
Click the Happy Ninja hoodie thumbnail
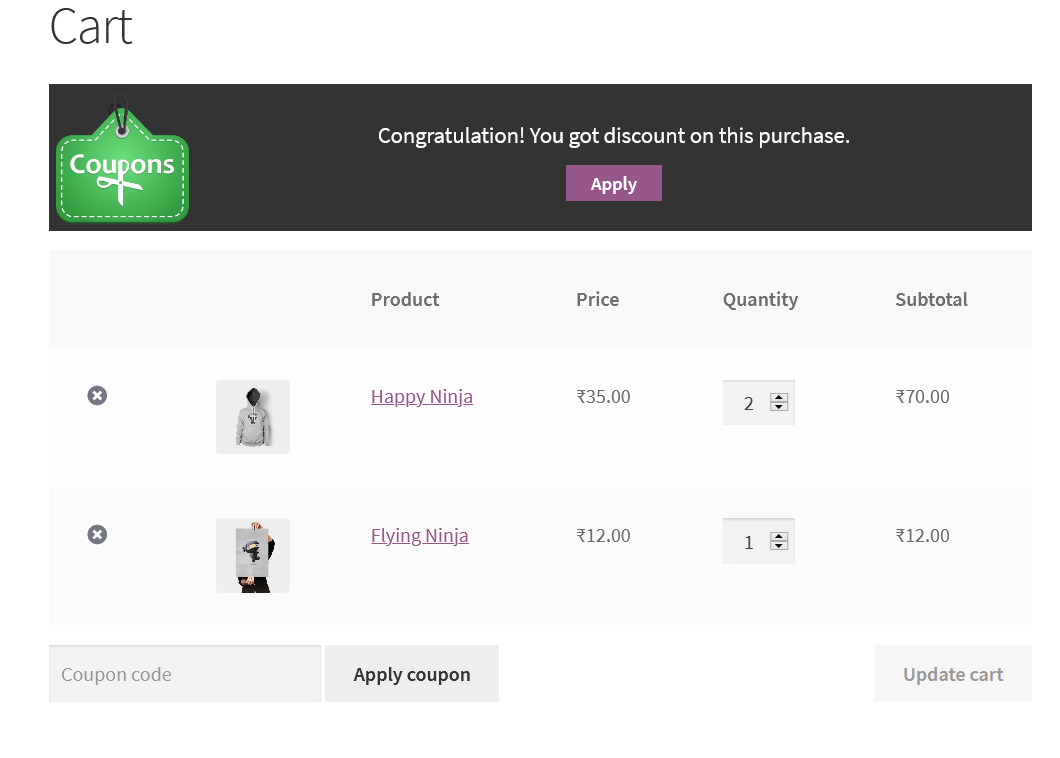(x=252, y=416)
